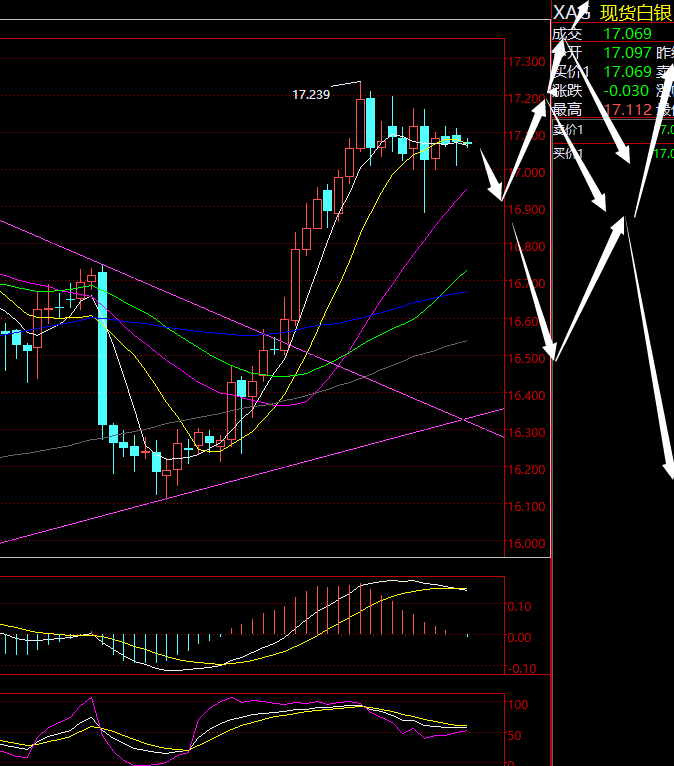Screen dimensions: 674x766
Task: Click the 17.300 price axis label
Action: 527,62
